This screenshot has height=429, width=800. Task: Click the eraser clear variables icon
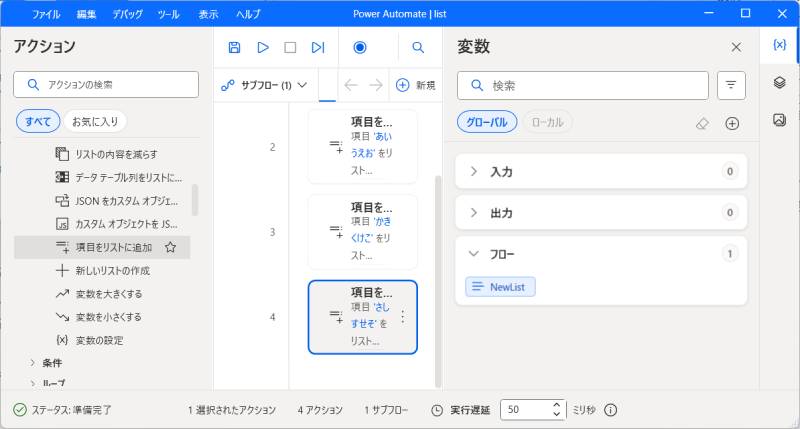[x=702, y=123]
